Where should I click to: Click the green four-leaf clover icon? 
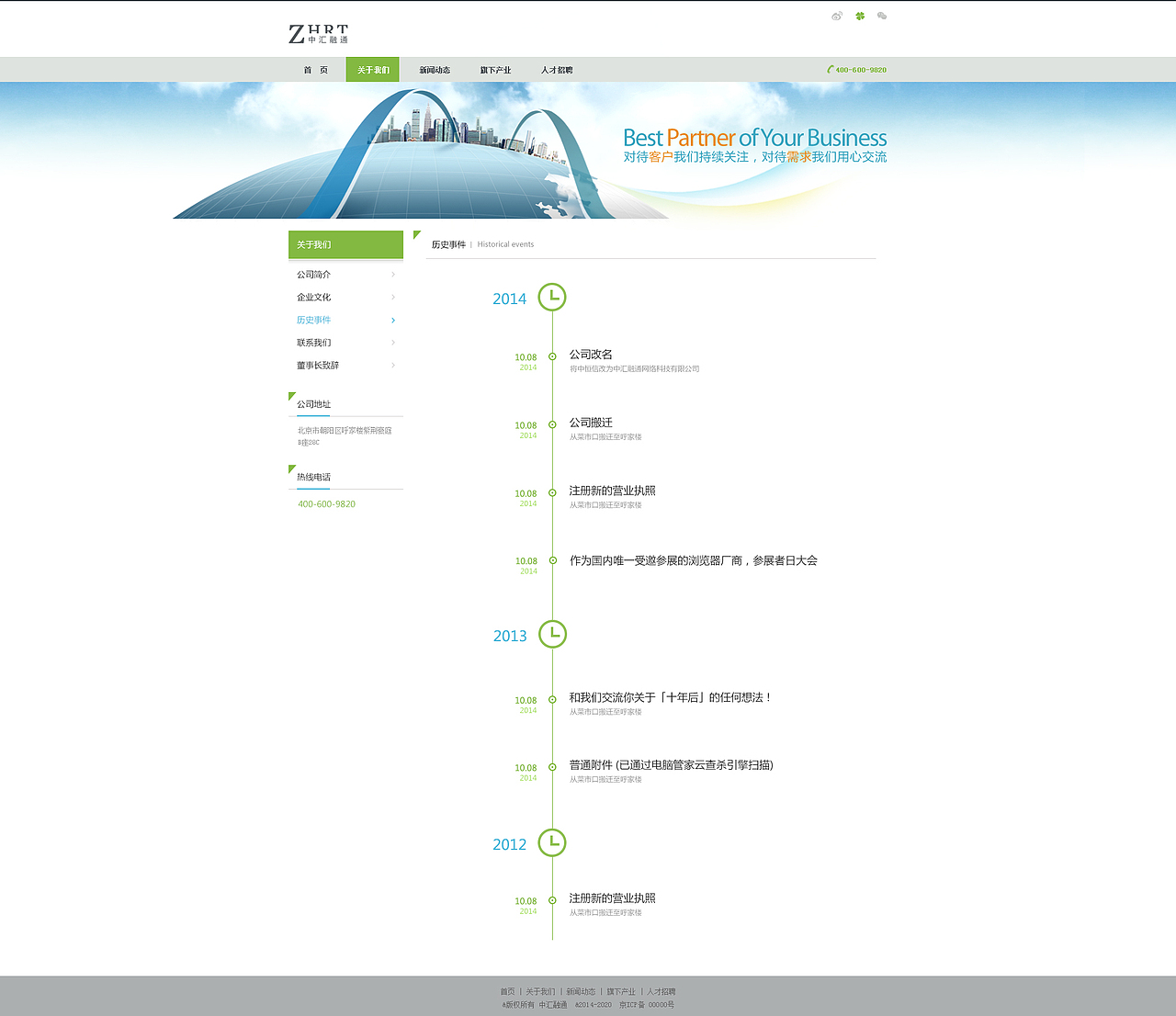(860, 17)
